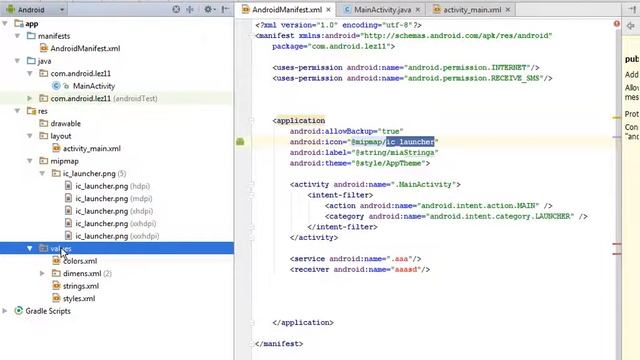The width and height of the screenshot is (640, 360).
Task: Select ic_launcher.png (mdpi)
Action: [x=113, y=199]
